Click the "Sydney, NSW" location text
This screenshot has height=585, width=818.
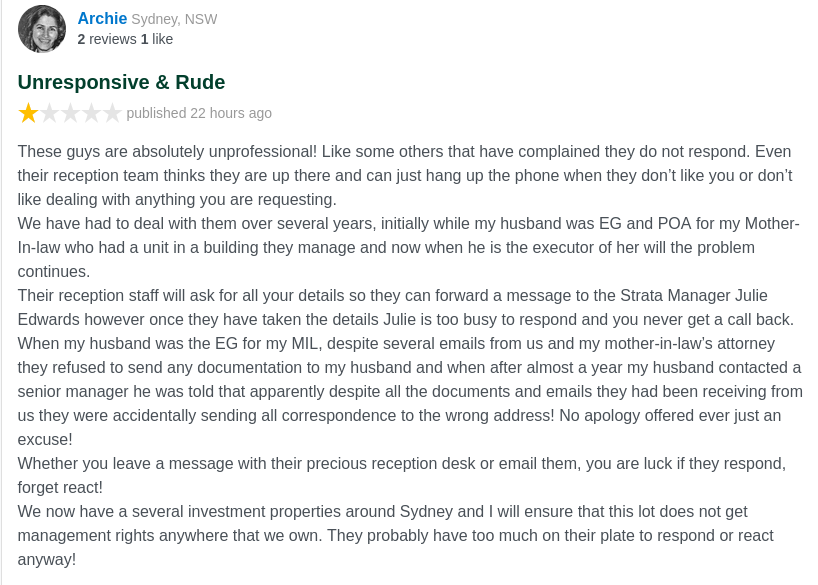coord(174,19)
